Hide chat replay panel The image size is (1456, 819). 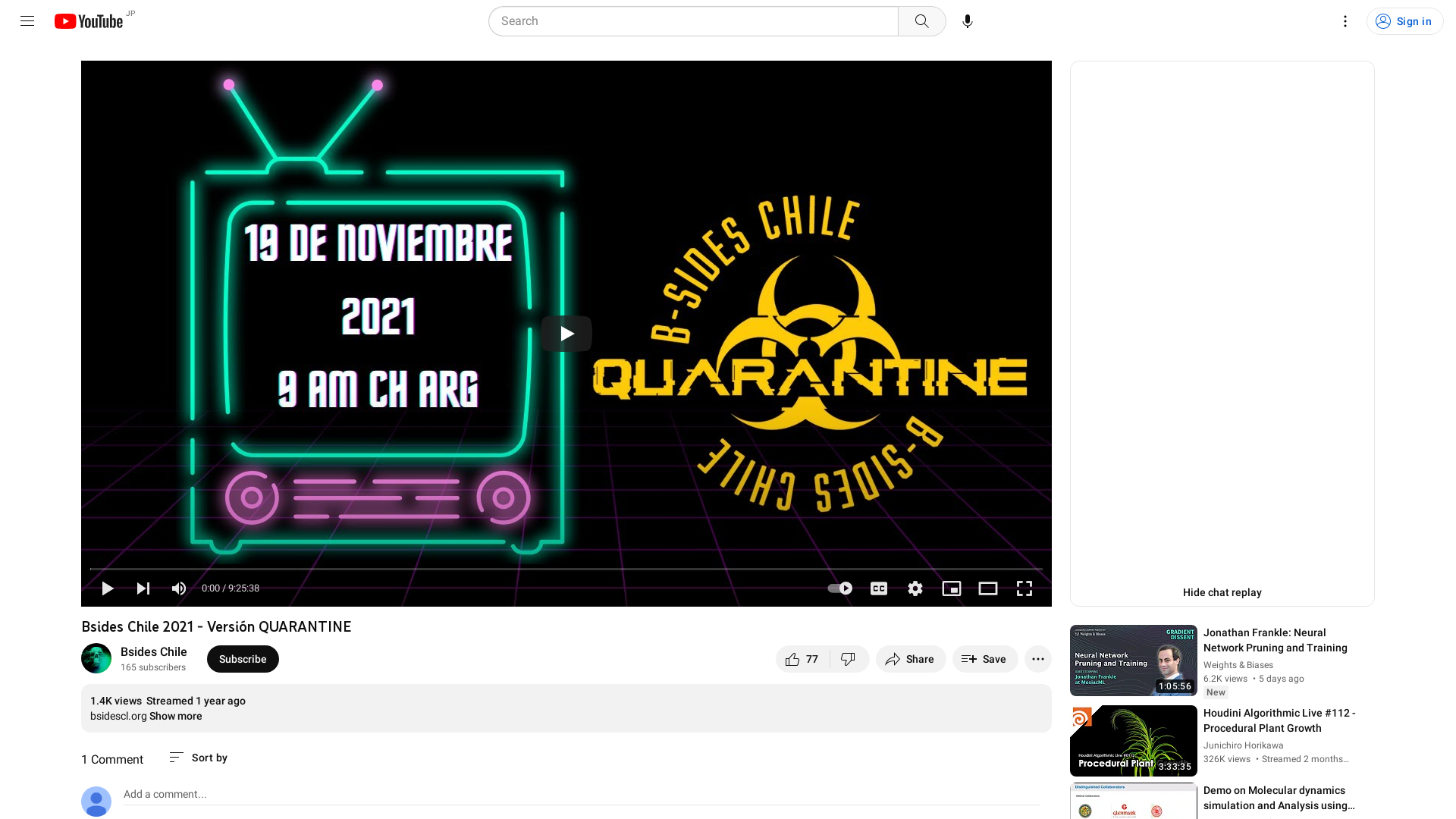coord(1222,592)
